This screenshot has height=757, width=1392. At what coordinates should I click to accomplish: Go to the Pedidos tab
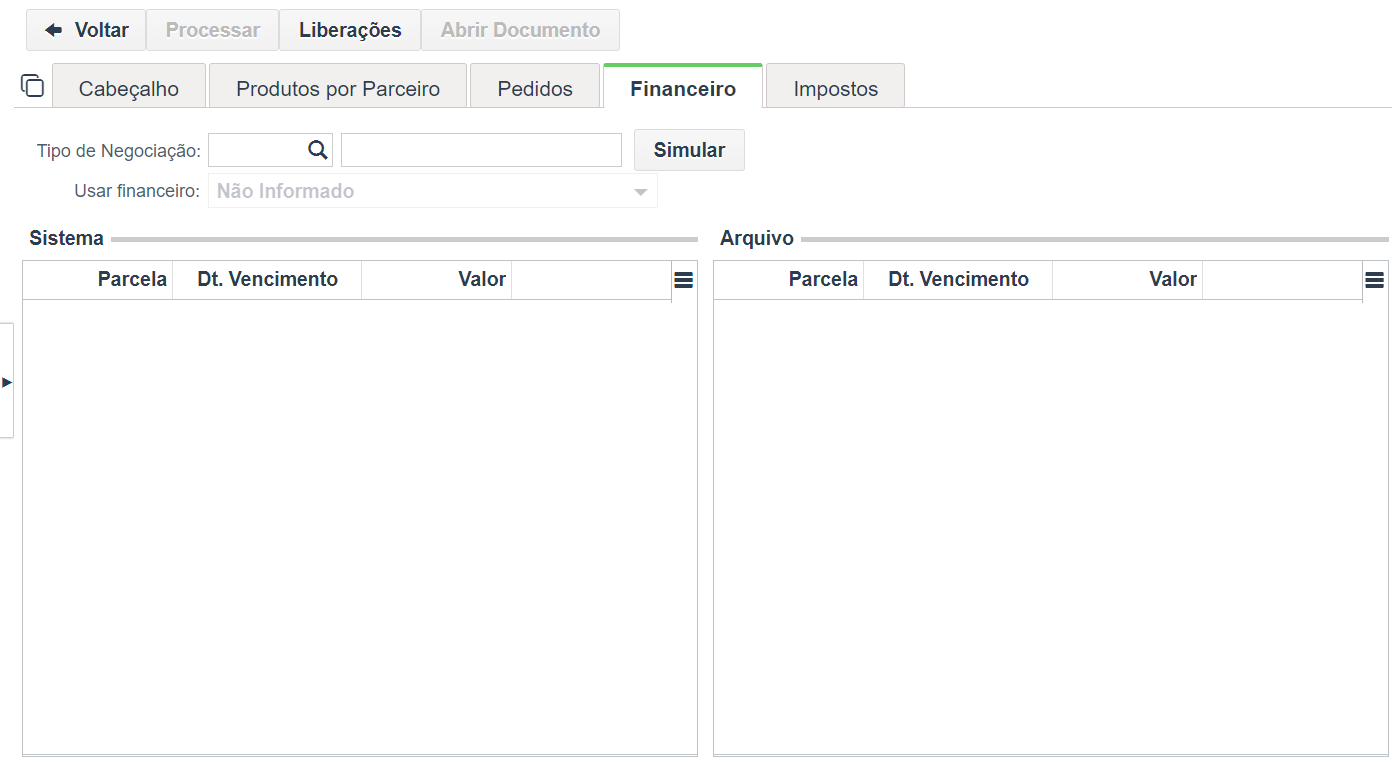[535, 88]
